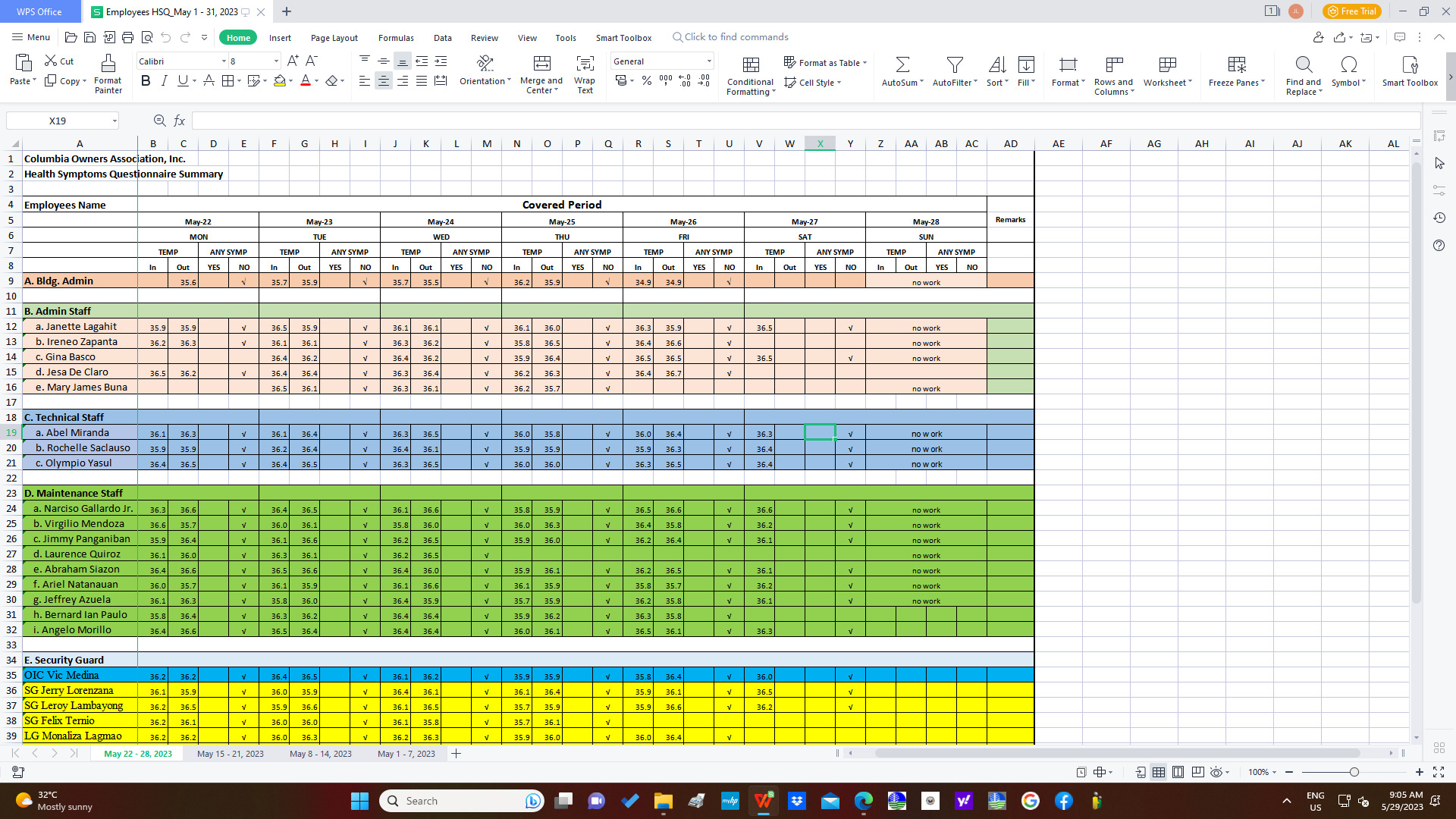
Task: Click the Merge and Center icon
Action: tap(541, 64)
